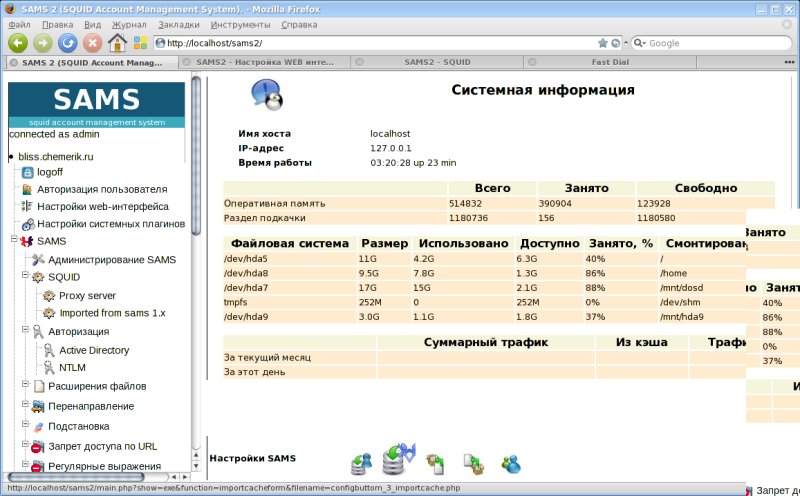Click the small database-with-user icon in Настройки SAMS
This screenshot has width=800, height=496.
tap(362, 463)
